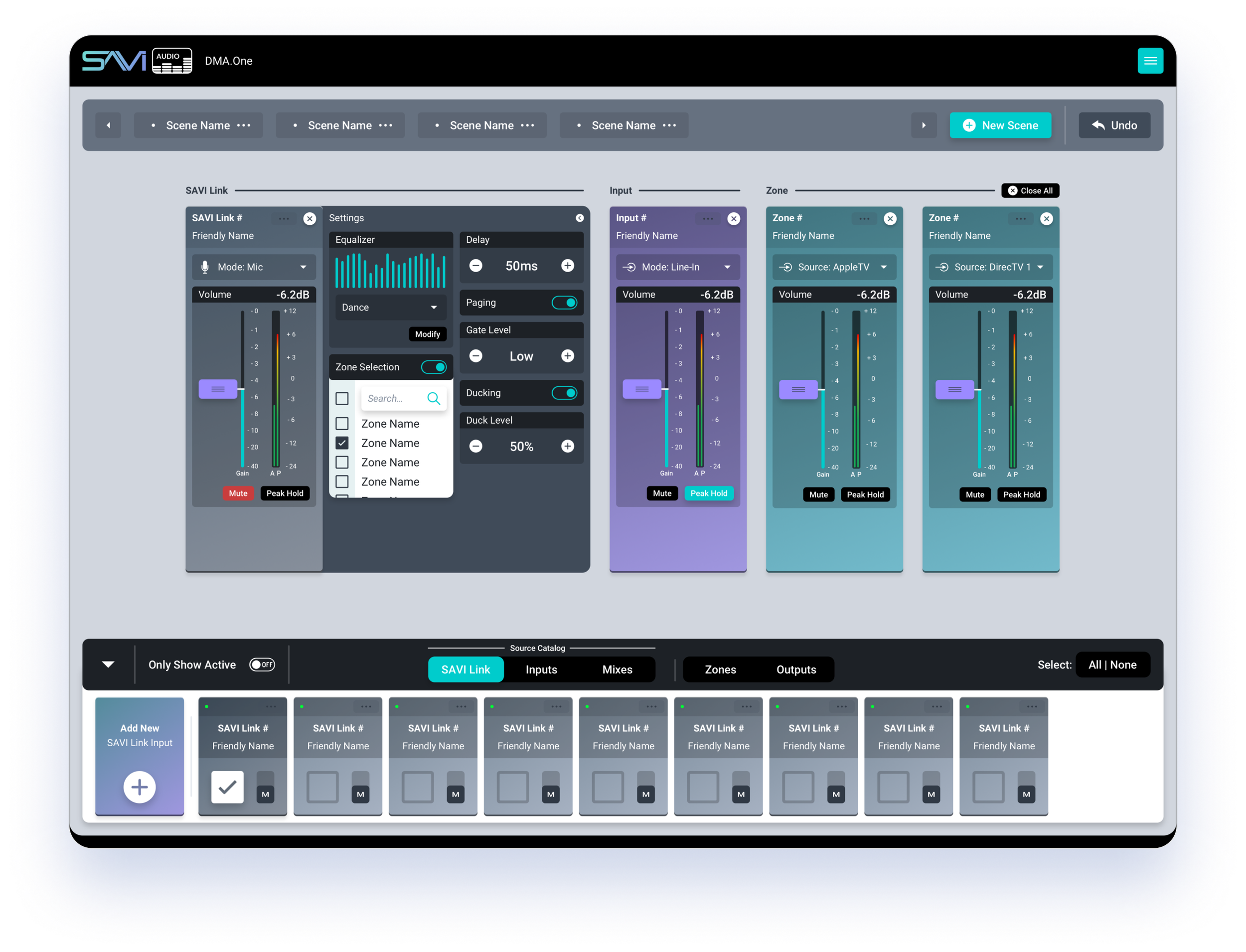This screenshot has width=1246, height=952.
Task: Collapse the Settings panel arrow icon
Action: 579,218
